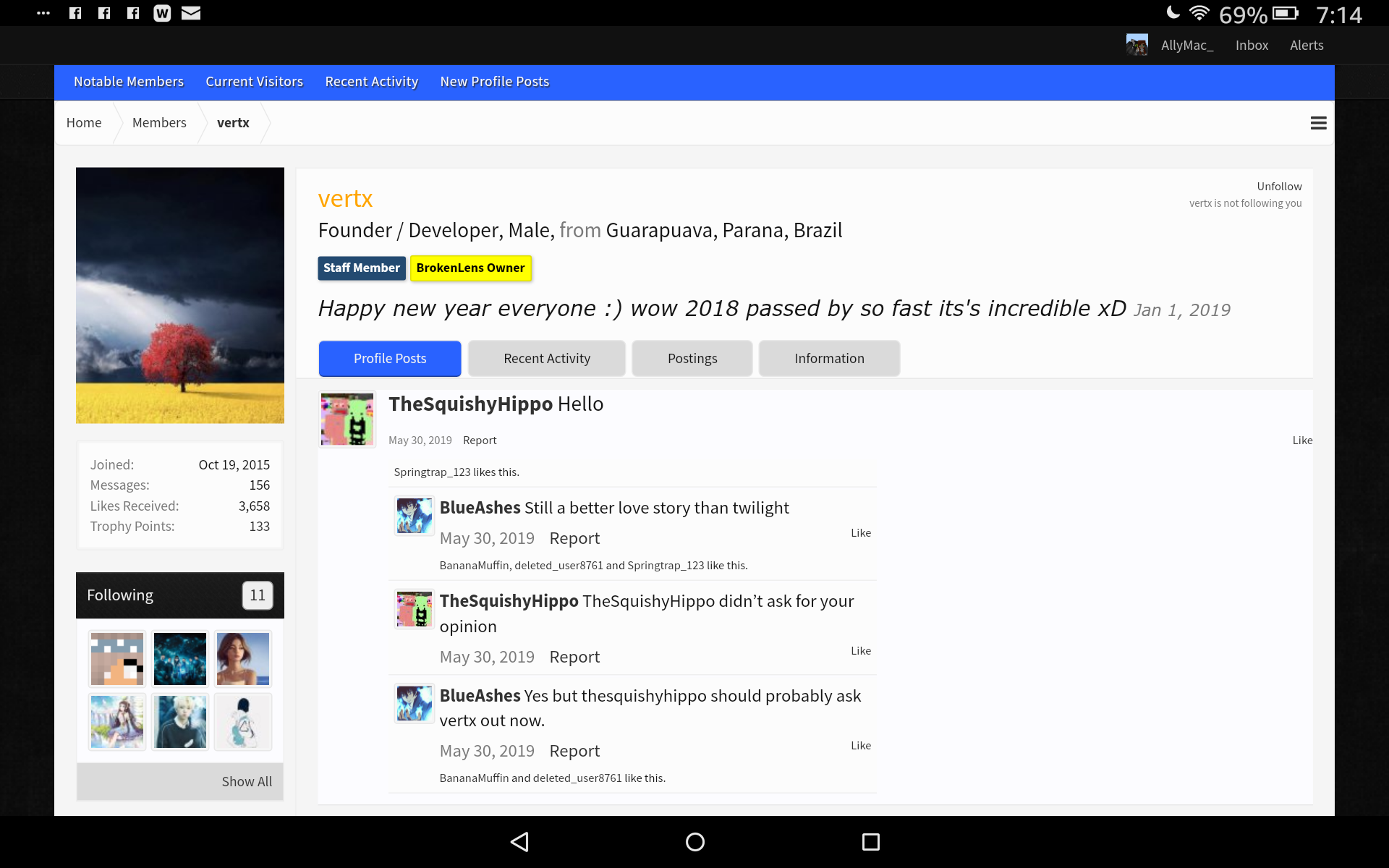The width and height of the screenshot is (1389, 868).
Task: Show All followed members
Action: pyautogui.click(x=247, y=782)
